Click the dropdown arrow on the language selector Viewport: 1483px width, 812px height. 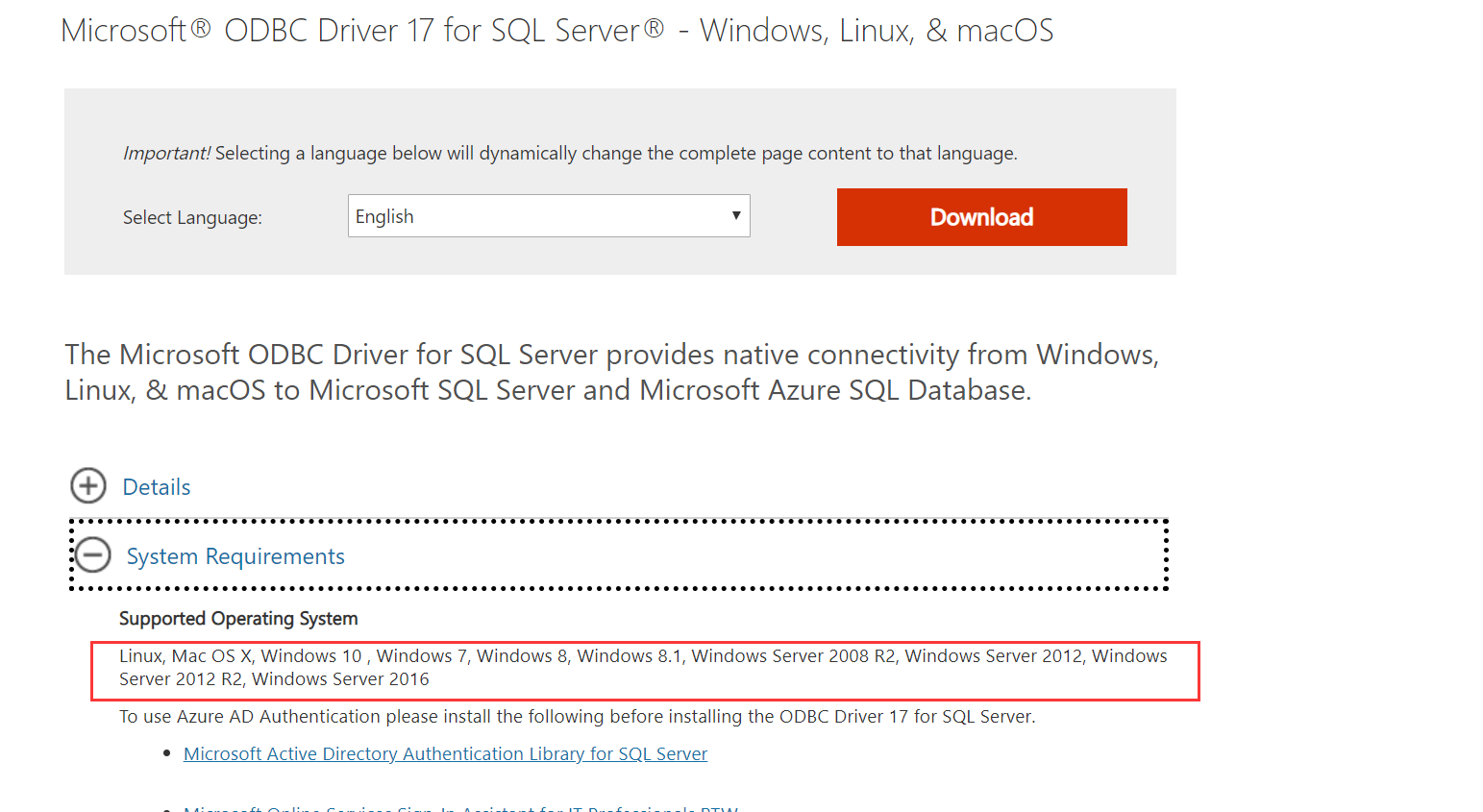click(735, 216)
